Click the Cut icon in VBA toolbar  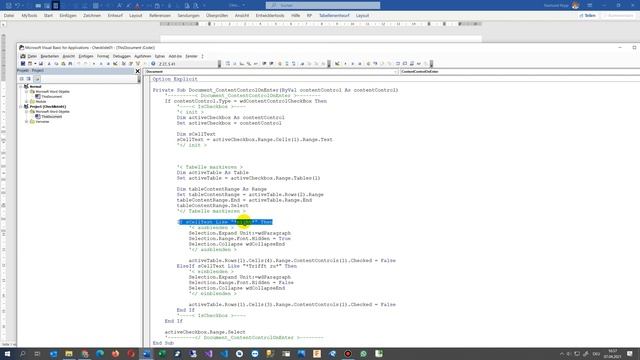point(49,64)
